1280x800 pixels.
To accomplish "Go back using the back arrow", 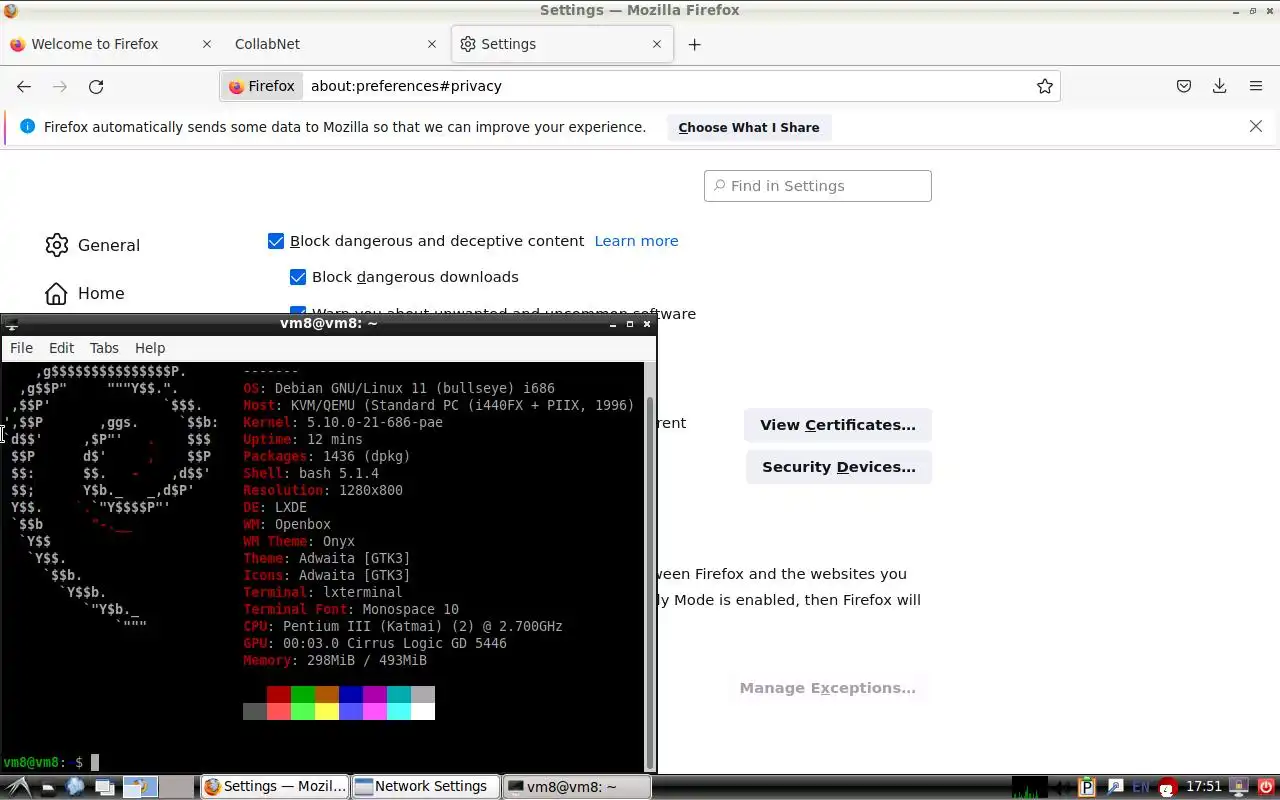I will 24,86.
